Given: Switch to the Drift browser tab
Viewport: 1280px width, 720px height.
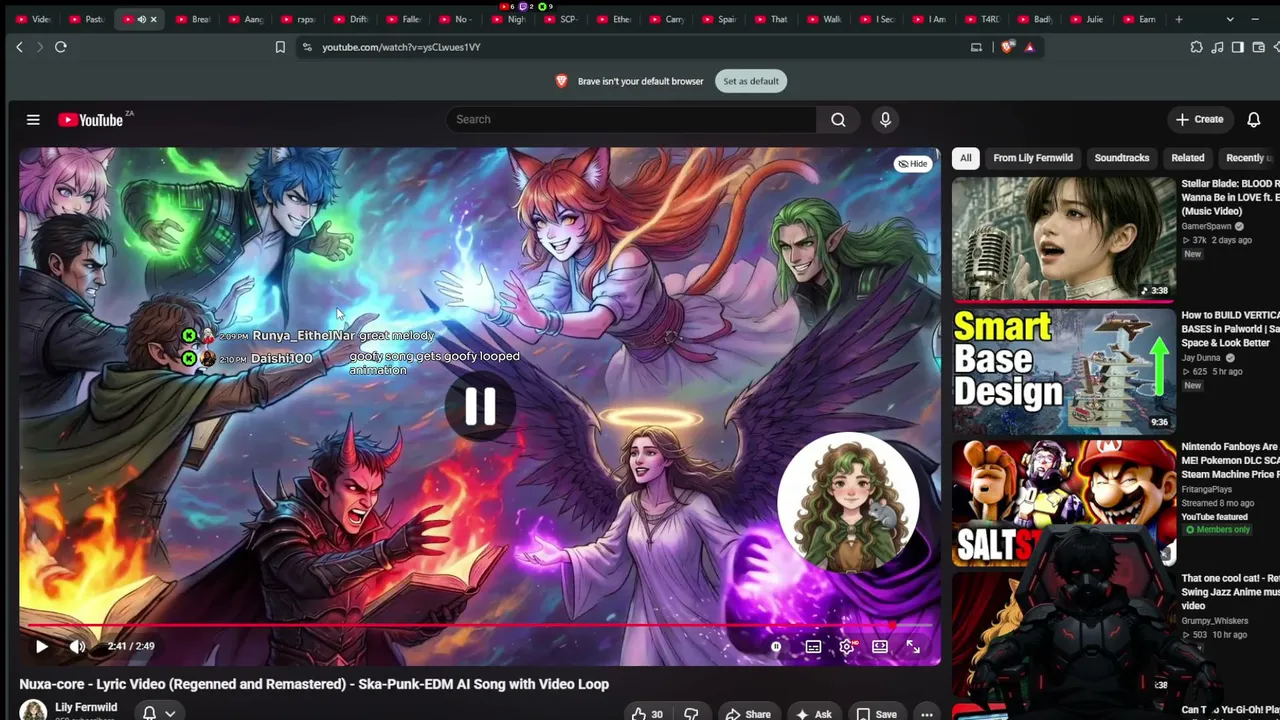Looking at the screenshot, I should 352,19.
